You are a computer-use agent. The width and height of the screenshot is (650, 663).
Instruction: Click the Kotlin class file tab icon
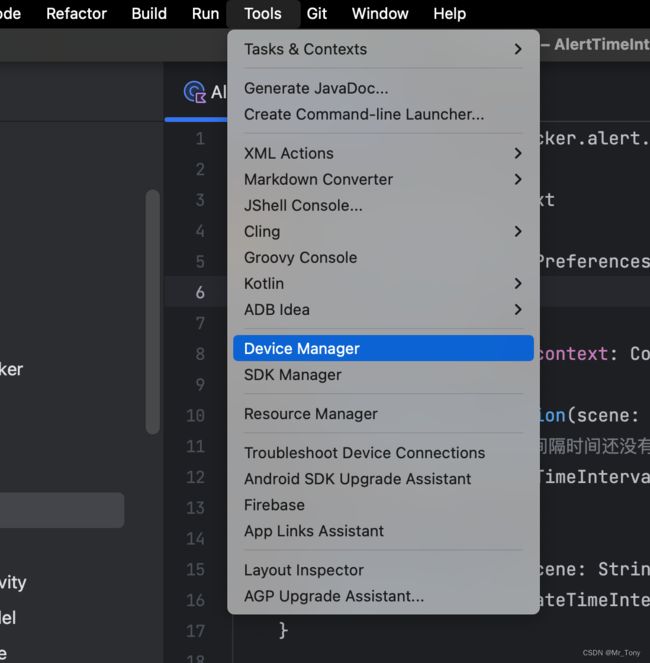coord(195,92)
